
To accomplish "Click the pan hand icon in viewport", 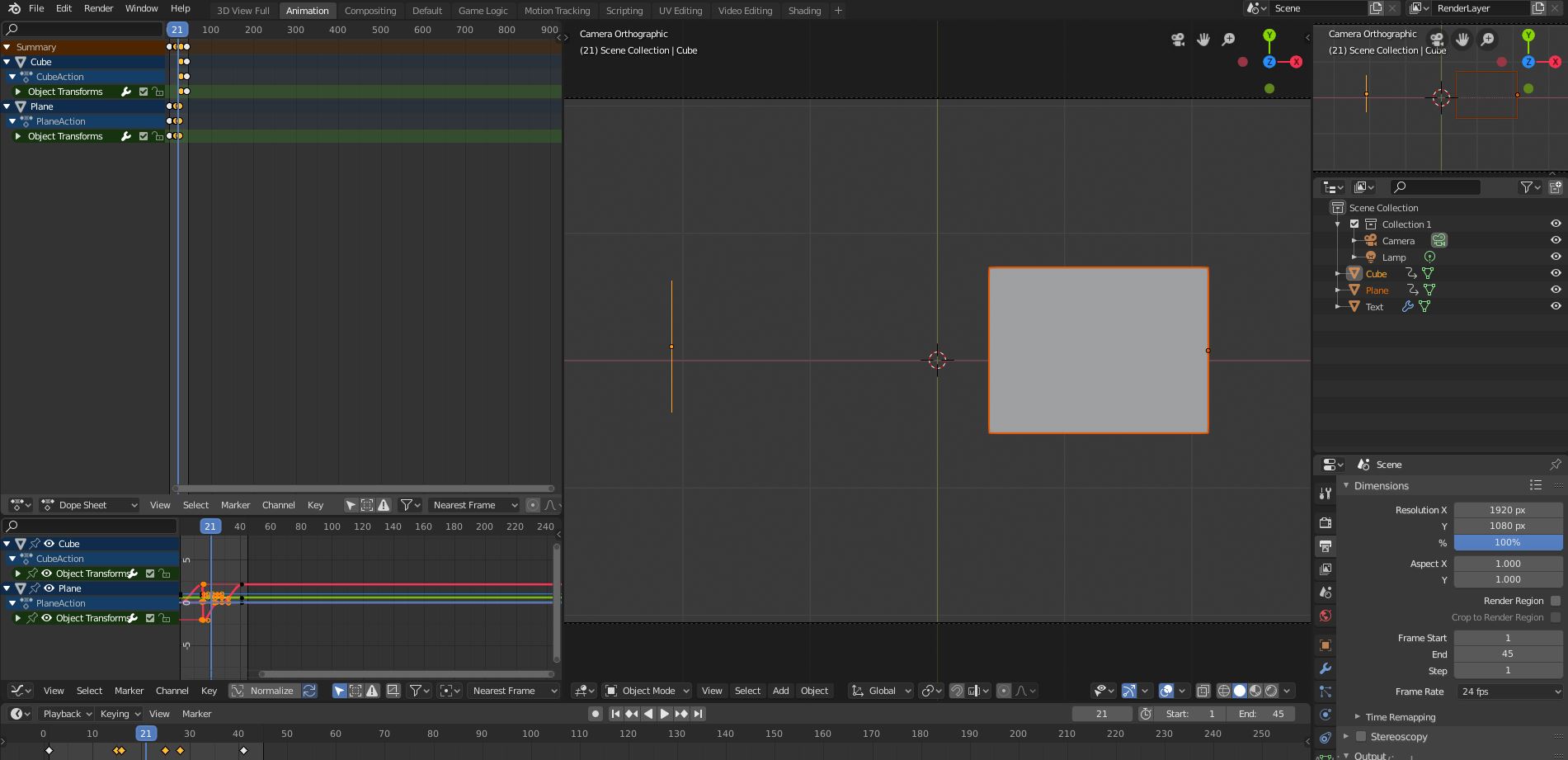I will 1203,40.
